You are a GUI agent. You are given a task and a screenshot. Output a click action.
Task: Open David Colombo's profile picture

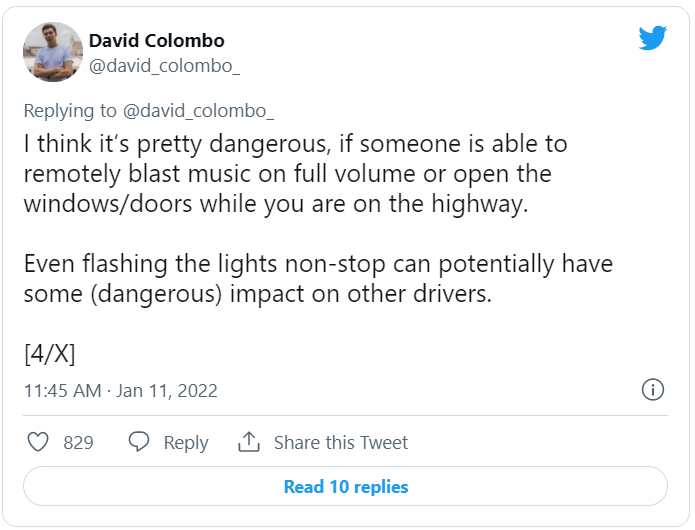(53, 52)
